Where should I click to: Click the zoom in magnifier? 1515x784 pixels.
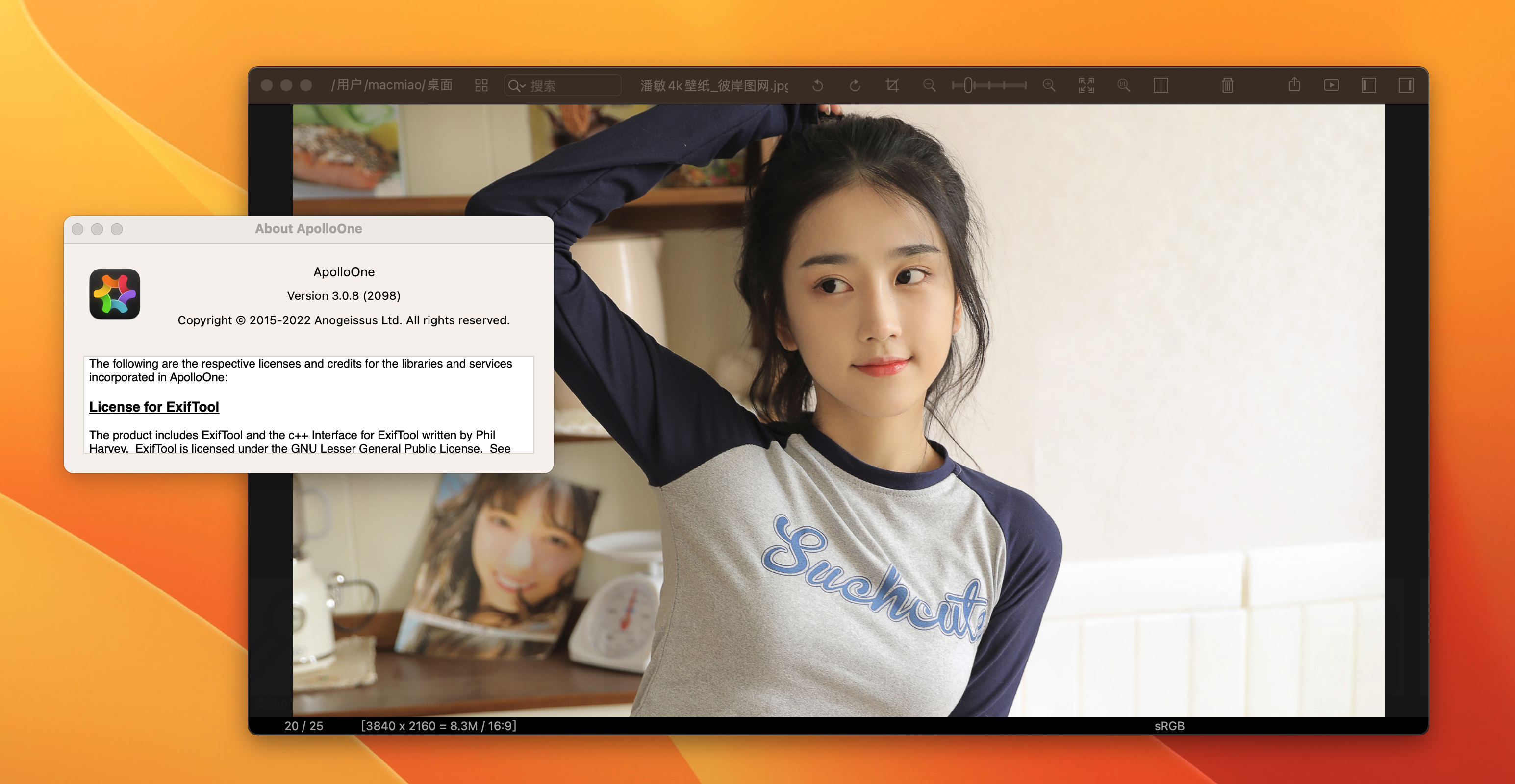(x=1049, y=86)
